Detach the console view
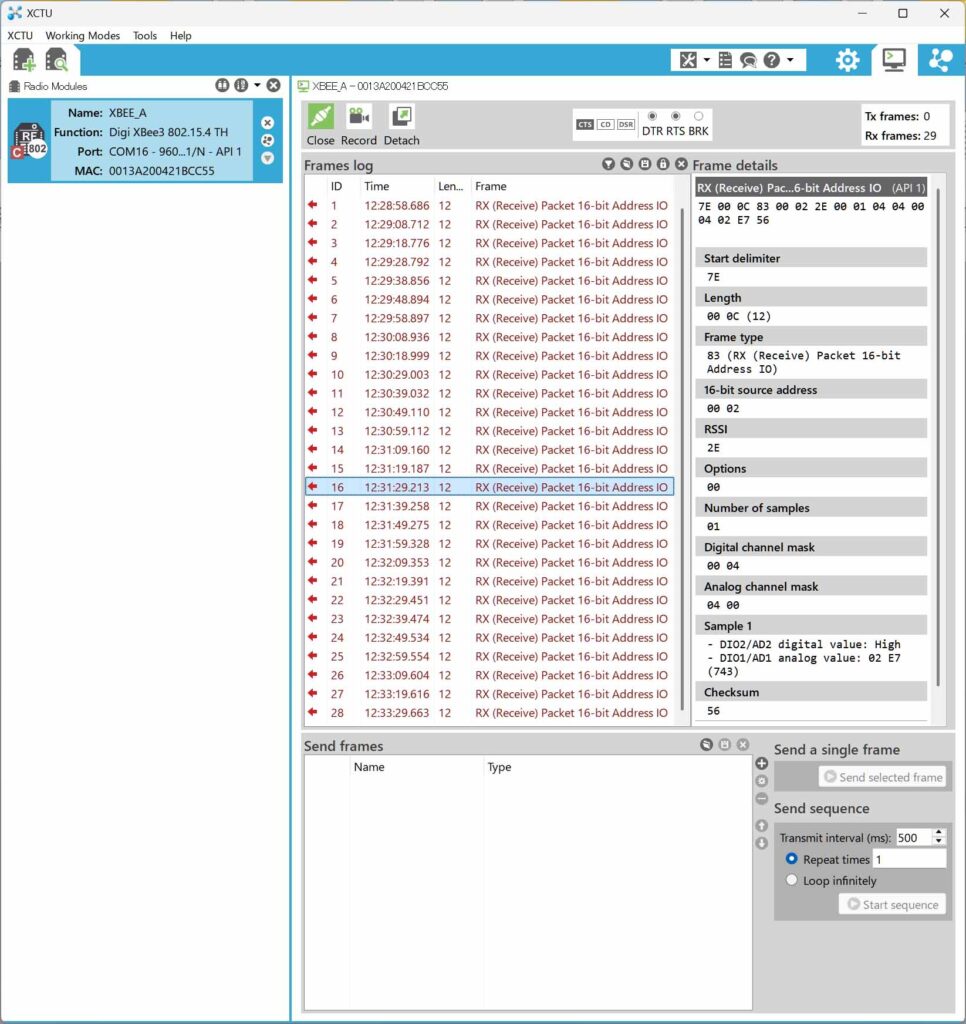The image size is (966, 1024). point(401,125)
